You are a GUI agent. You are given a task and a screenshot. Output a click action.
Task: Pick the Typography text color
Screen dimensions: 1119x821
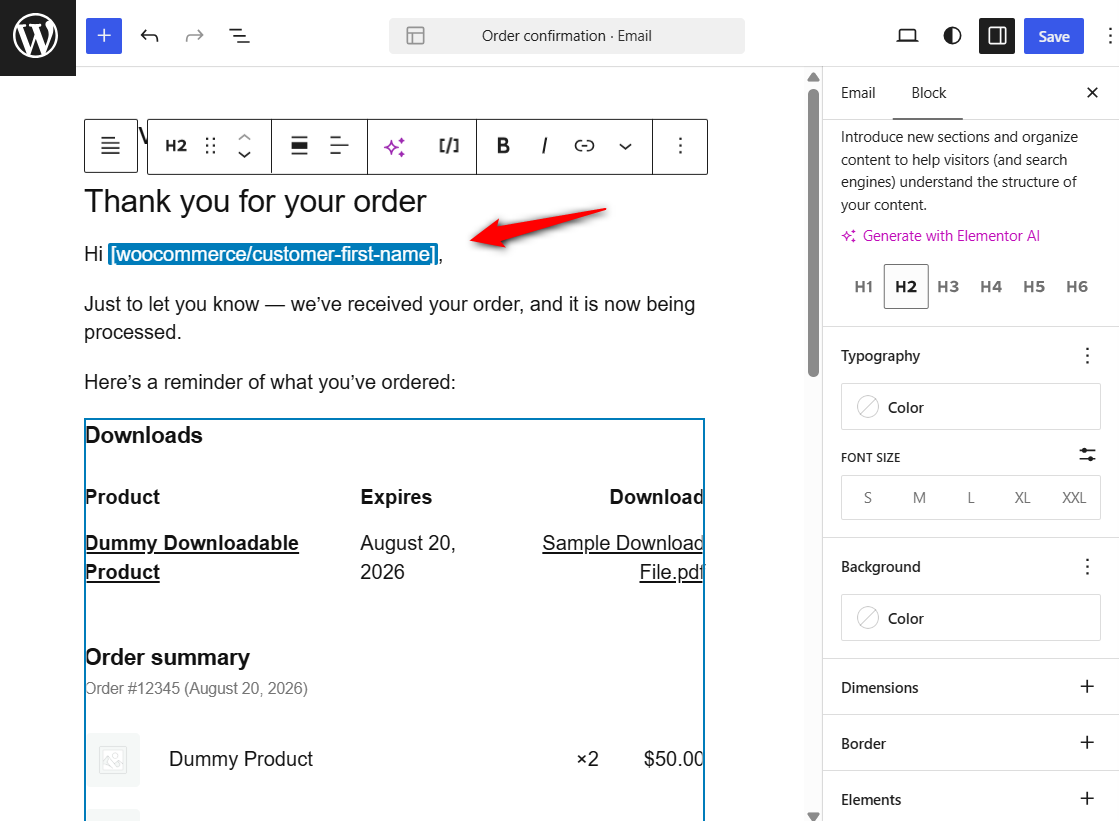(x=971, y=407)
